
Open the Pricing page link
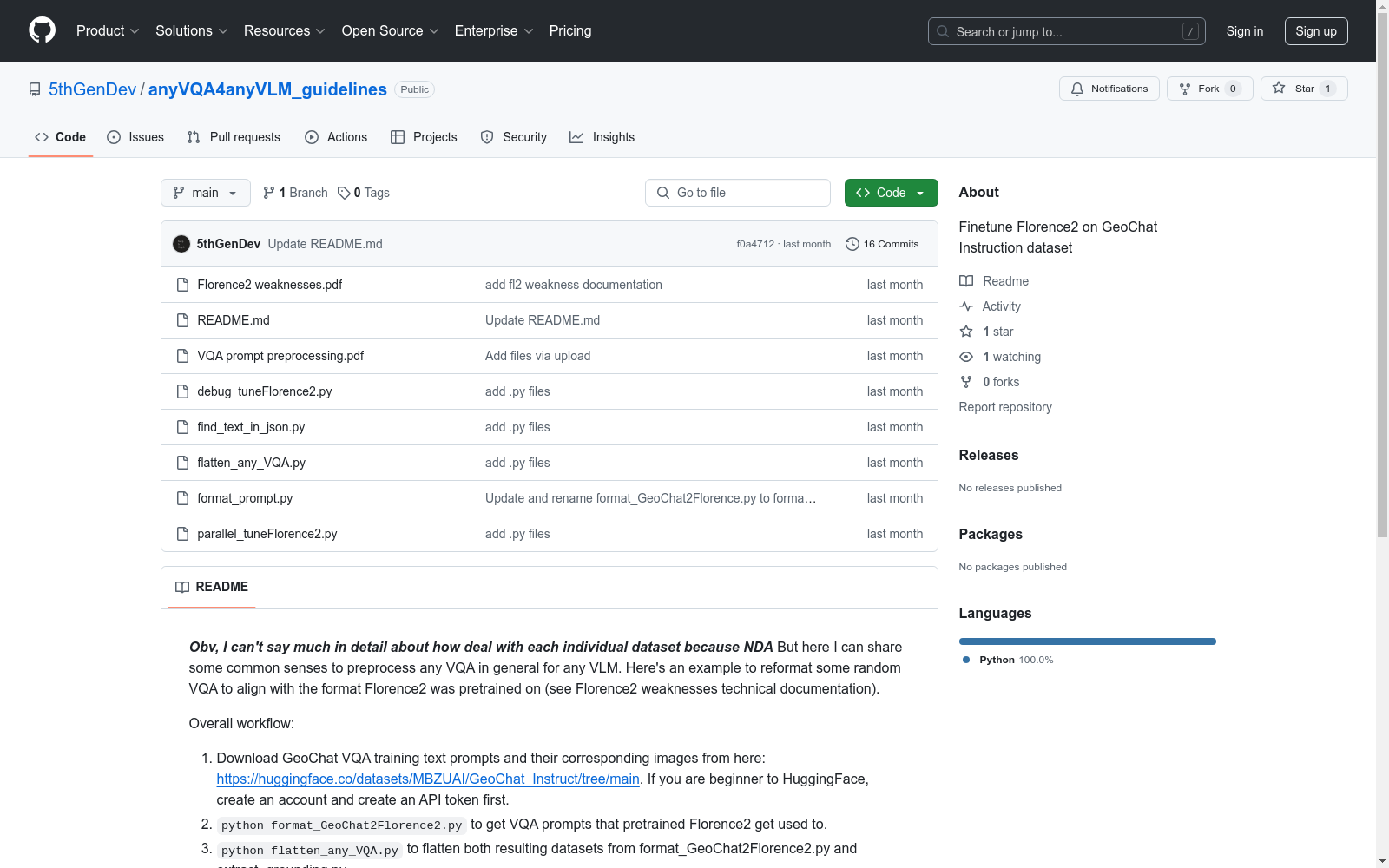coord(570,31)
